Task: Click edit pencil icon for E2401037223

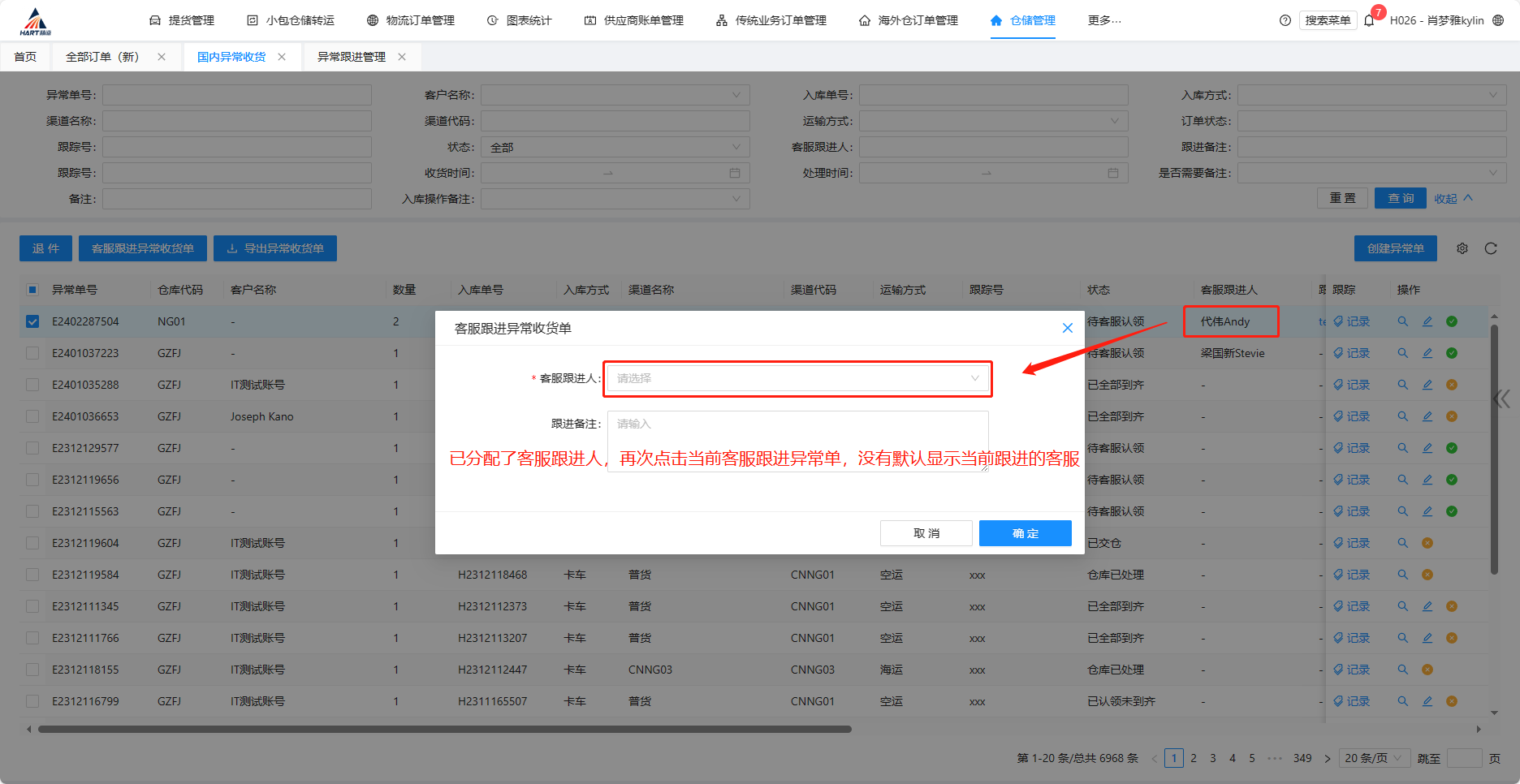Action: [x=1427, y=353]
